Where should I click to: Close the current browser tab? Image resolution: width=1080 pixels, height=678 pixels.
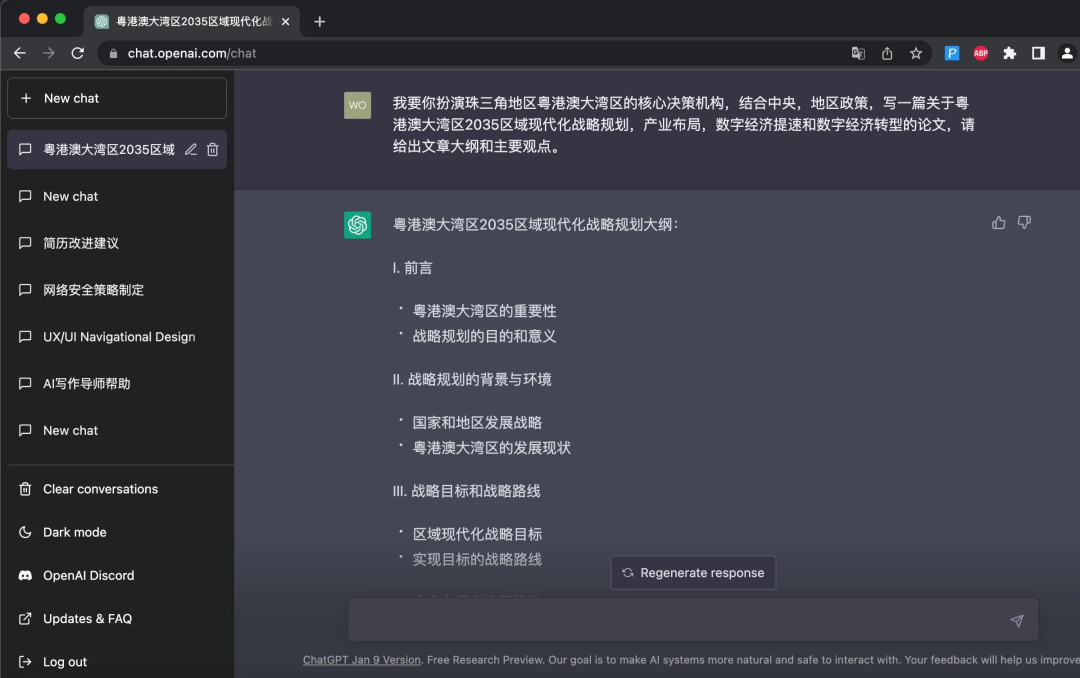point(285,21)
